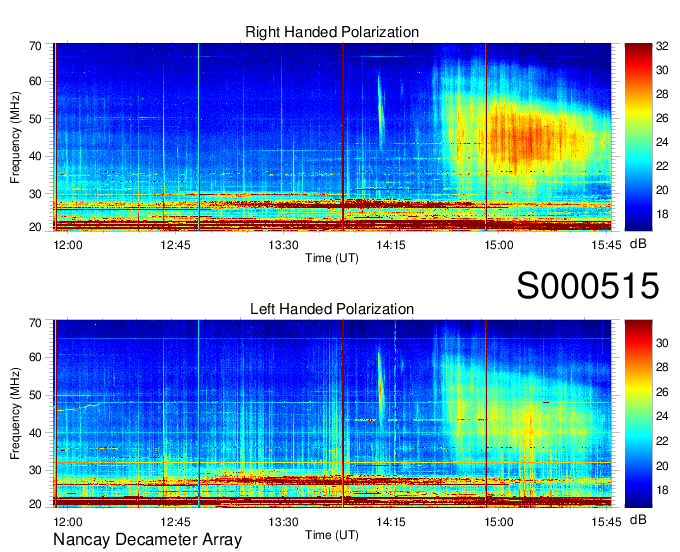Click the Left Handed plot's color bar
Viewport: 680px width, 552px height.
tap(638, 414)
